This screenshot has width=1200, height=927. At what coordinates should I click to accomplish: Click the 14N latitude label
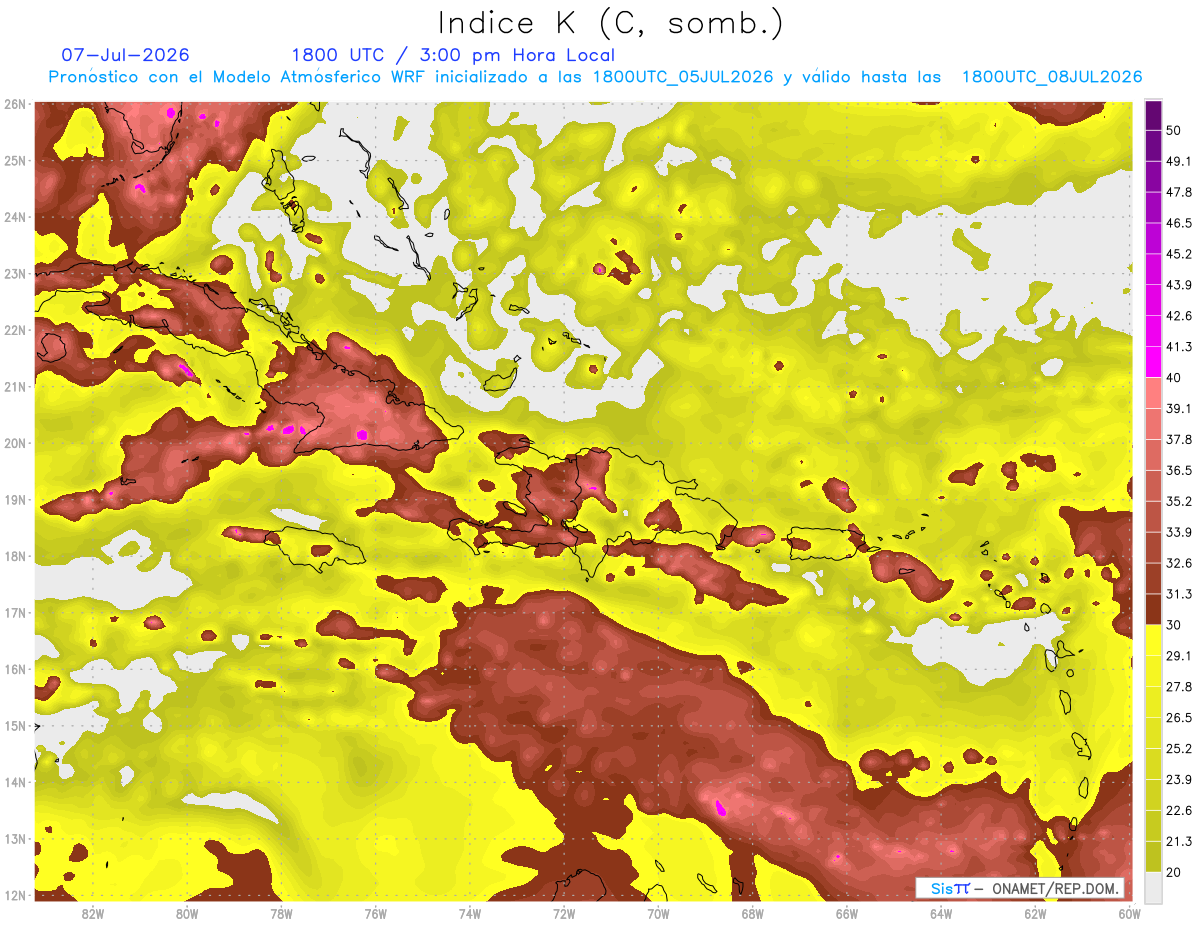pyautogui.click(x=14, y=782)
